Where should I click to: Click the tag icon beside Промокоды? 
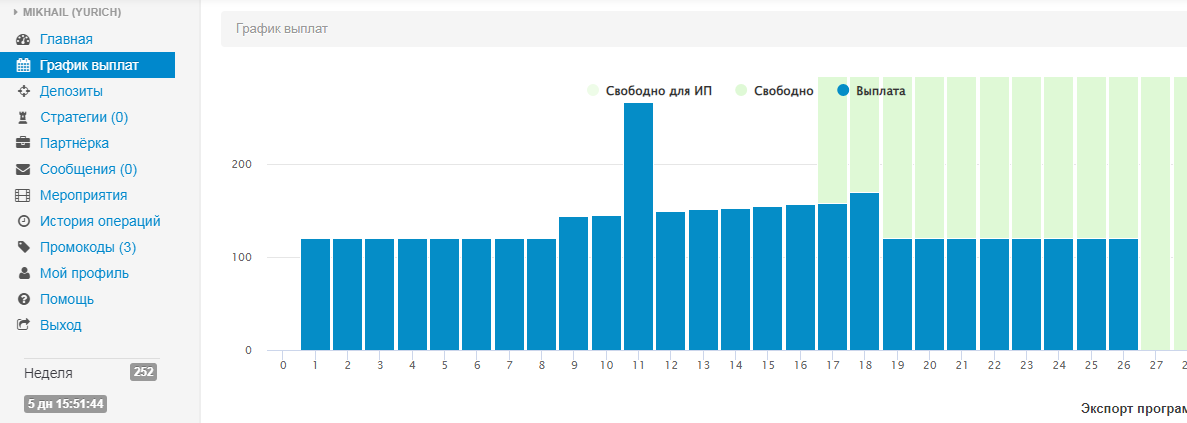(23, 248)
